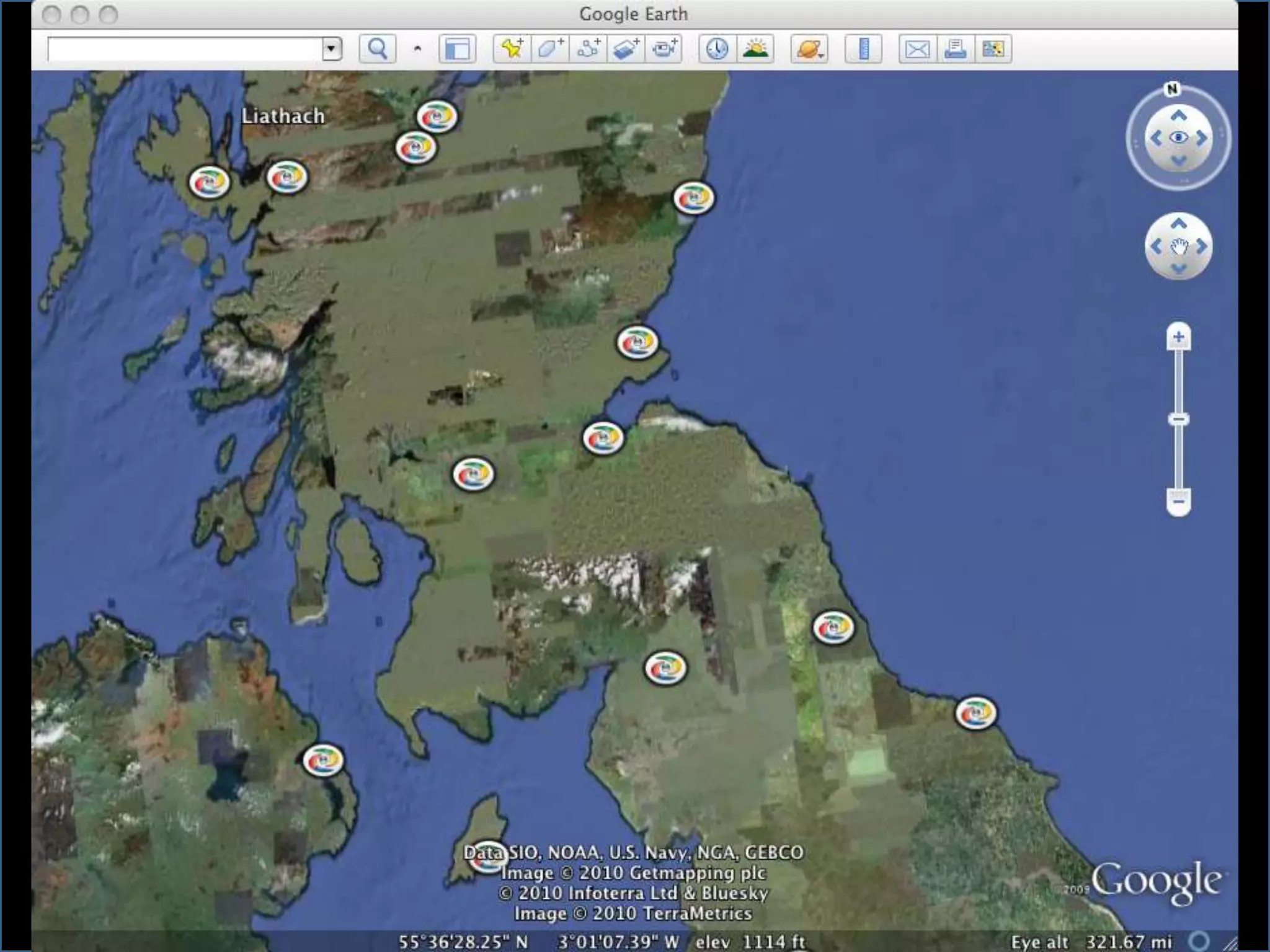Toggle sunlight across the landscape

coord(755,48)
